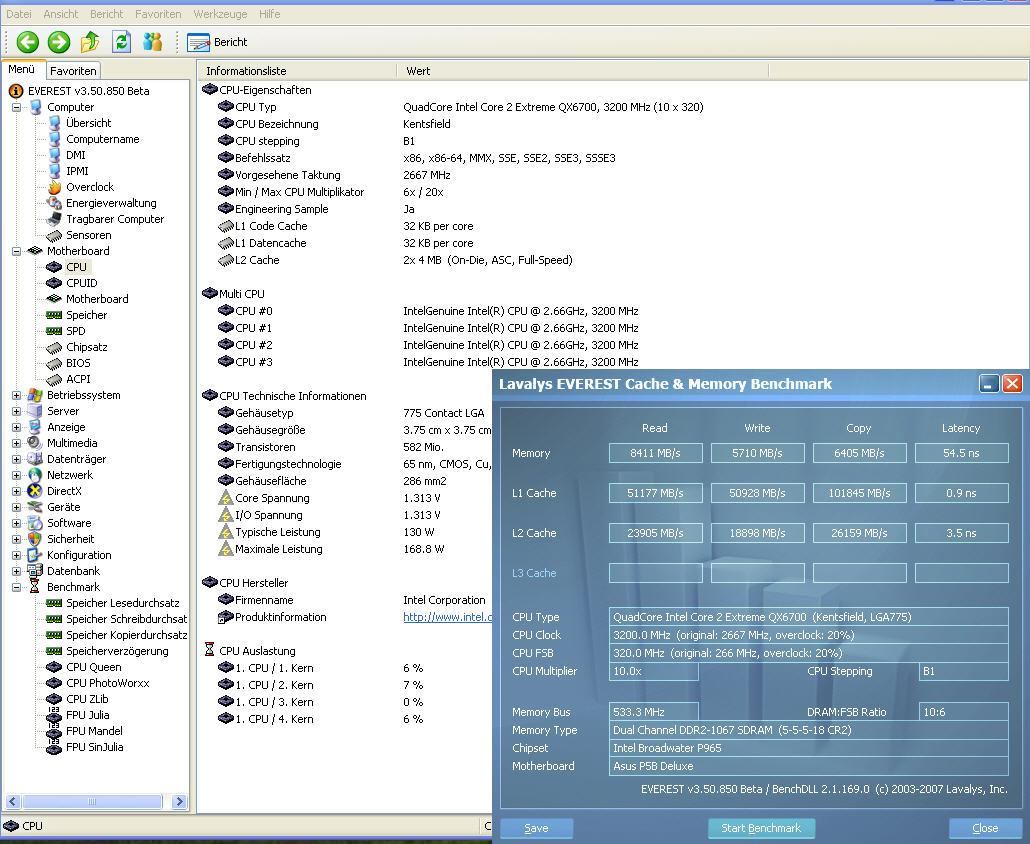Select the Sensoren item in the tree
Viewport: 1030px width, 844px height.
click(x=88, y=235)
